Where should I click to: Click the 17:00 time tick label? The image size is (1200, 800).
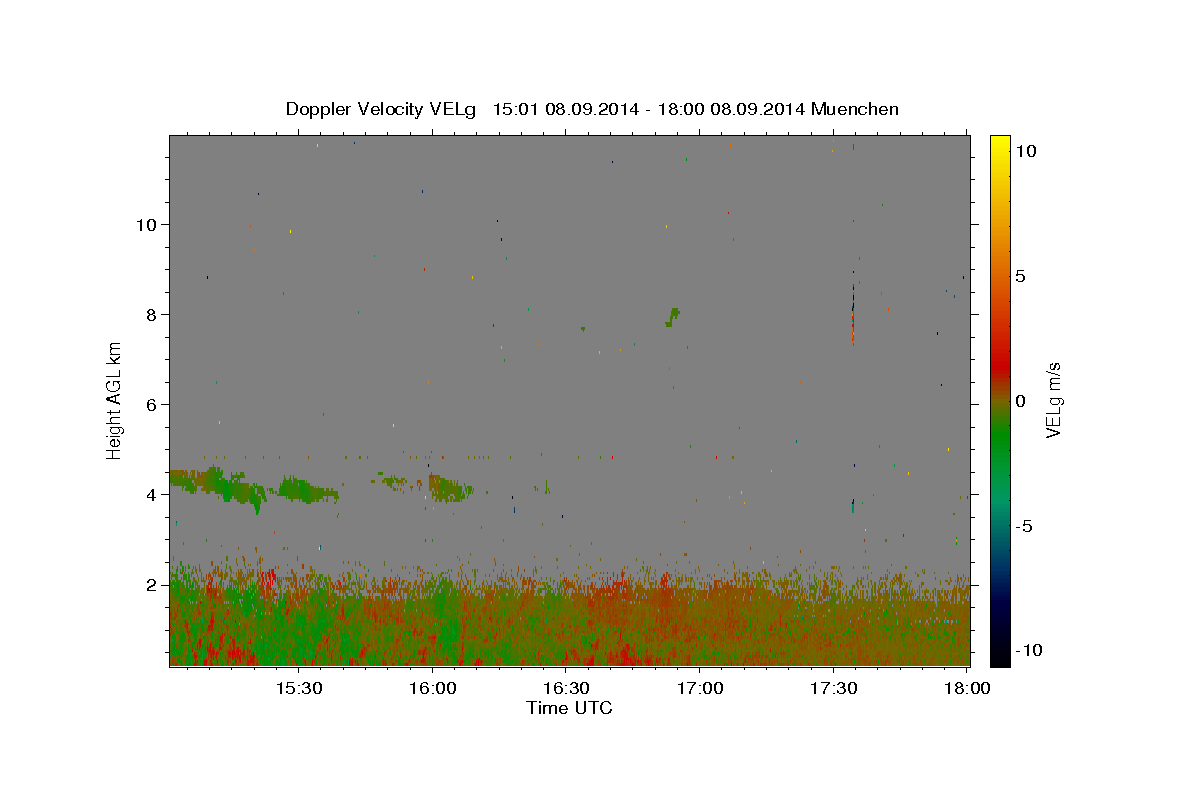click(x=699, y=689)
